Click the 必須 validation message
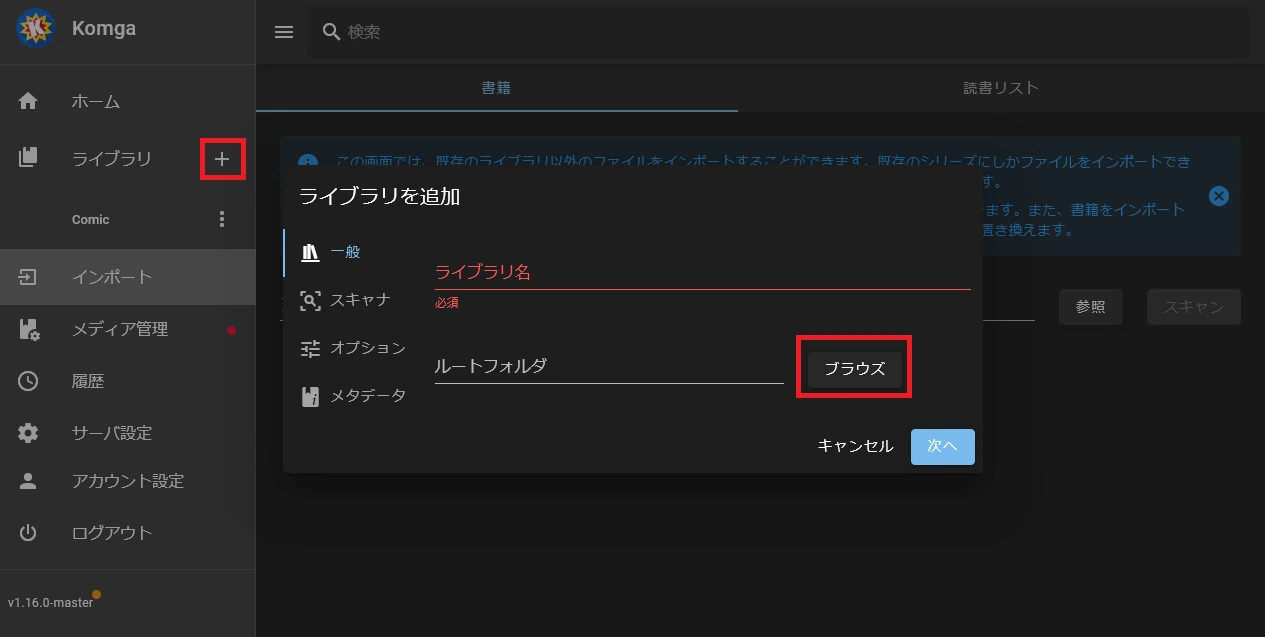The image size is (1265, 637). (447, 302)
